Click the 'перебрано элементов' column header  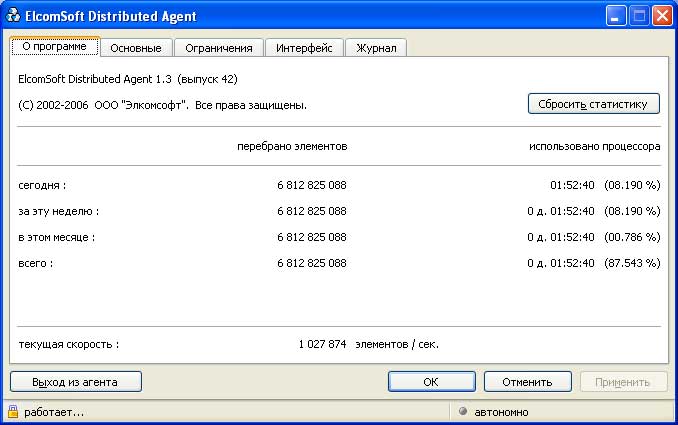(292, 146)
